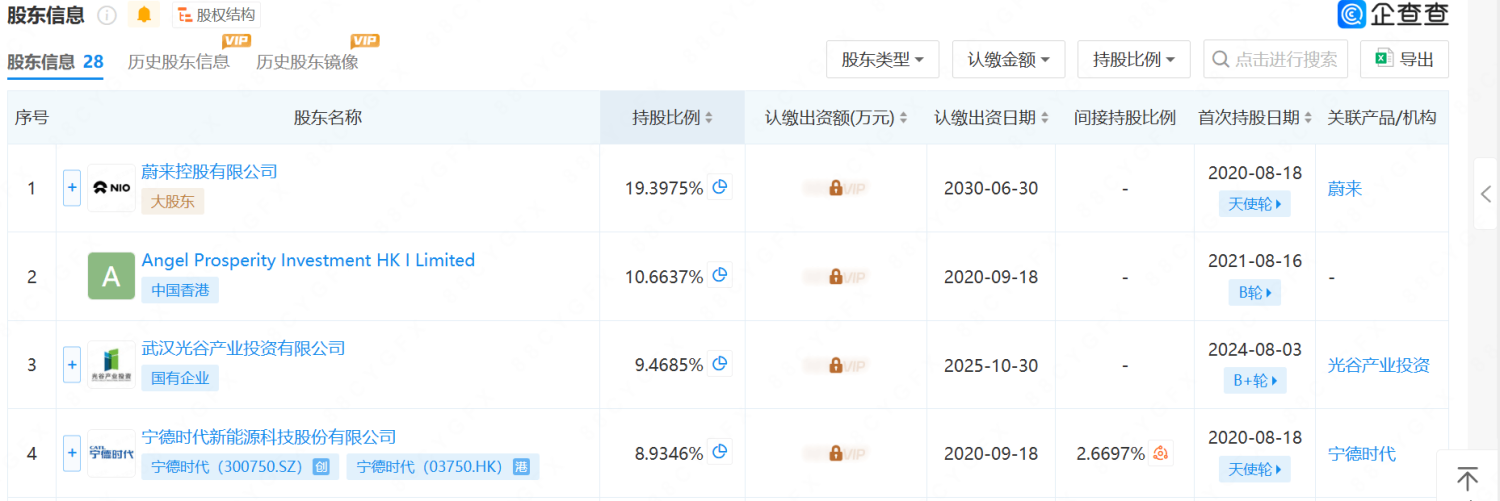Image resolution: width=1500 pixels, height=501 pixels.
Task: Expand the 蔚来控股有限公司 shareholder row
Action: click(x=72, y=188)
